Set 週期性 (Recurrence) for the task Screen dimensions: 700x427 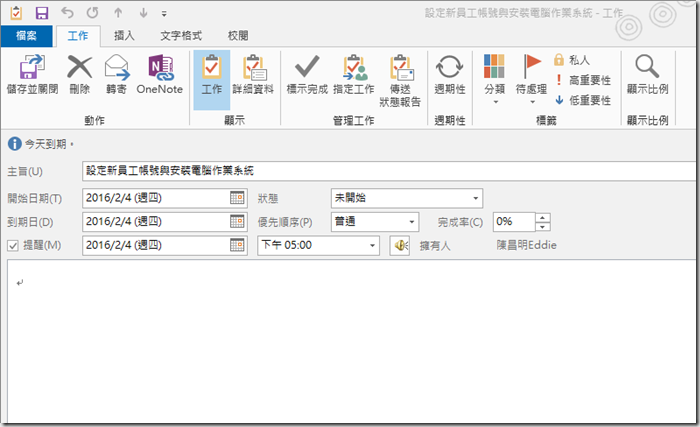coord(449,75)
